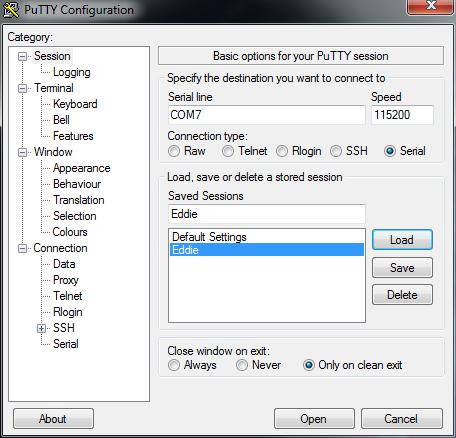Collapse the Window tree node
This screenshot has height=438, width=456.
coord(22,152)
